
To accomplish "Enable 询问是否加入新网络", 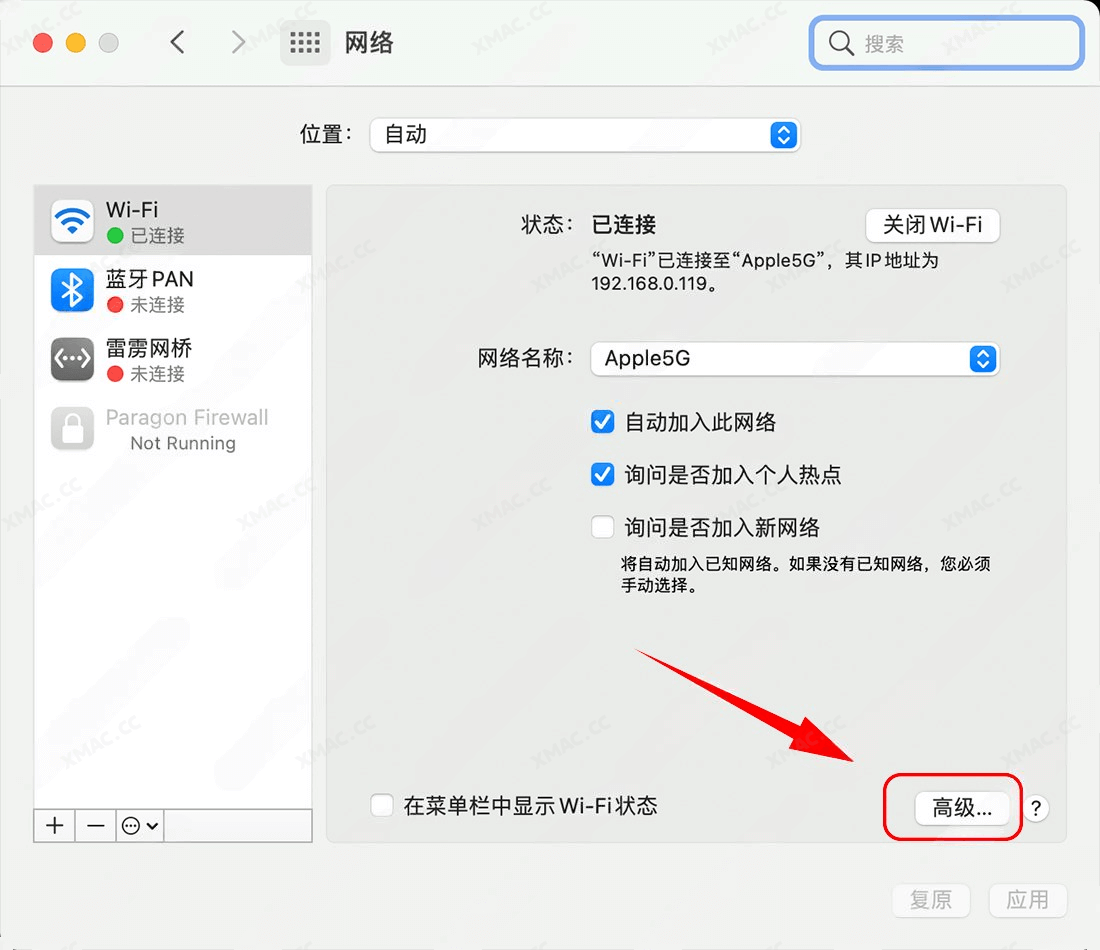I will coord(602,527).
